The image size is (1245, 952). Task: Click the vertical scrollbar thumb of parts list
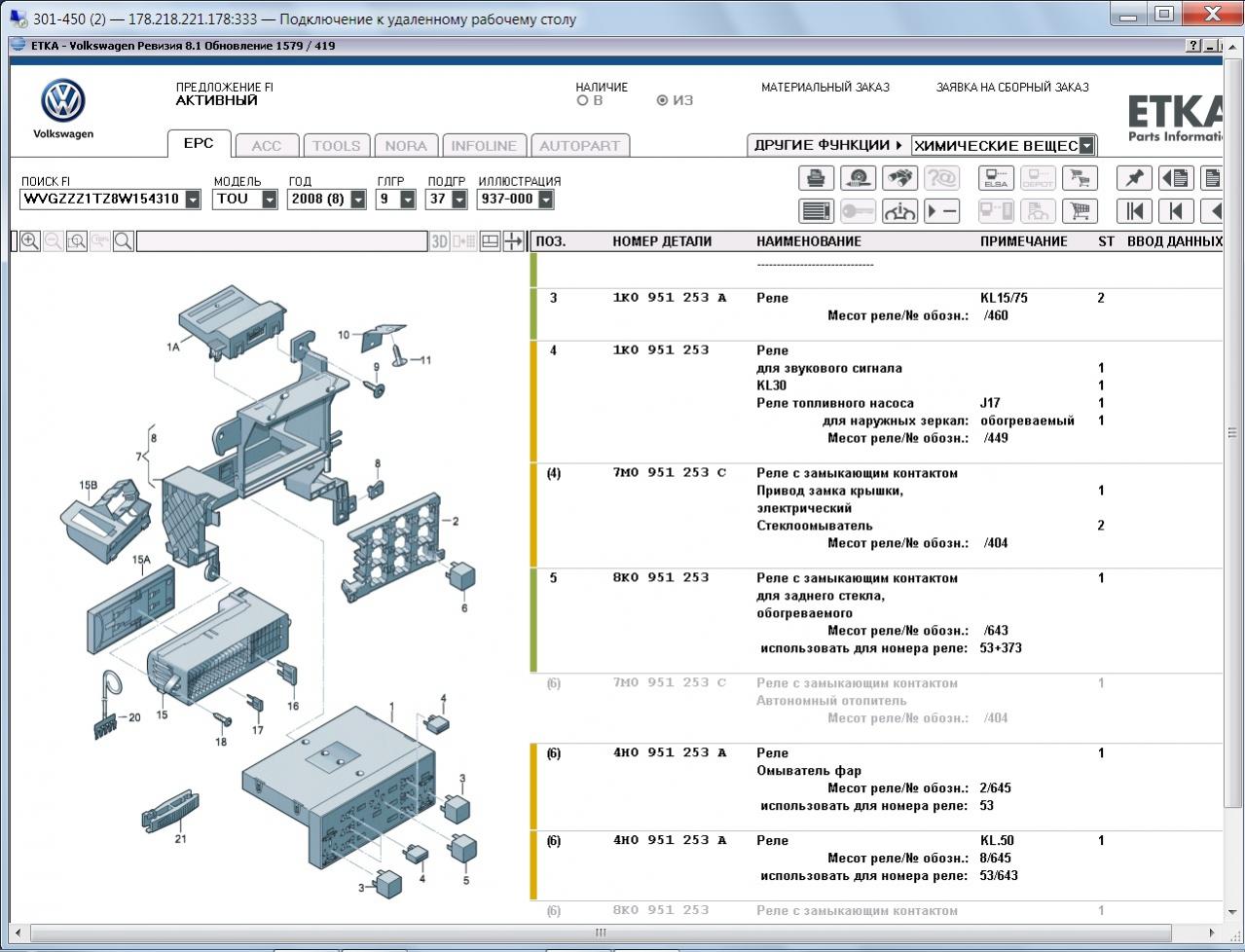(x=1230, y=434)
